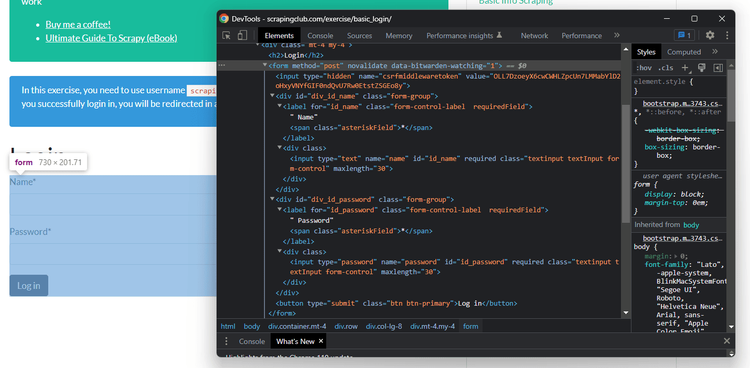Add a new style rule with plus icon
Viewport: 750px width, 368px height.
click(686, 68)
